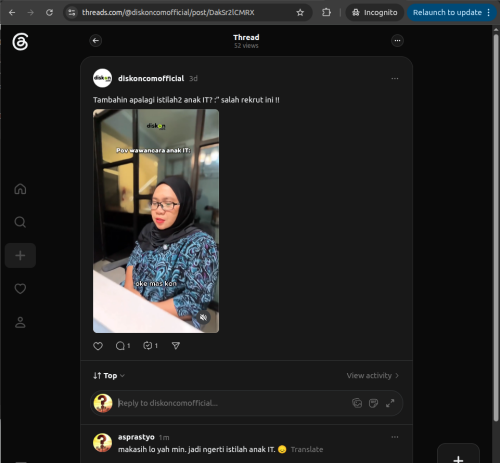The image size is (500, 463).
Task: Repost the diskoncomofficial post
Action: (150, 346)
